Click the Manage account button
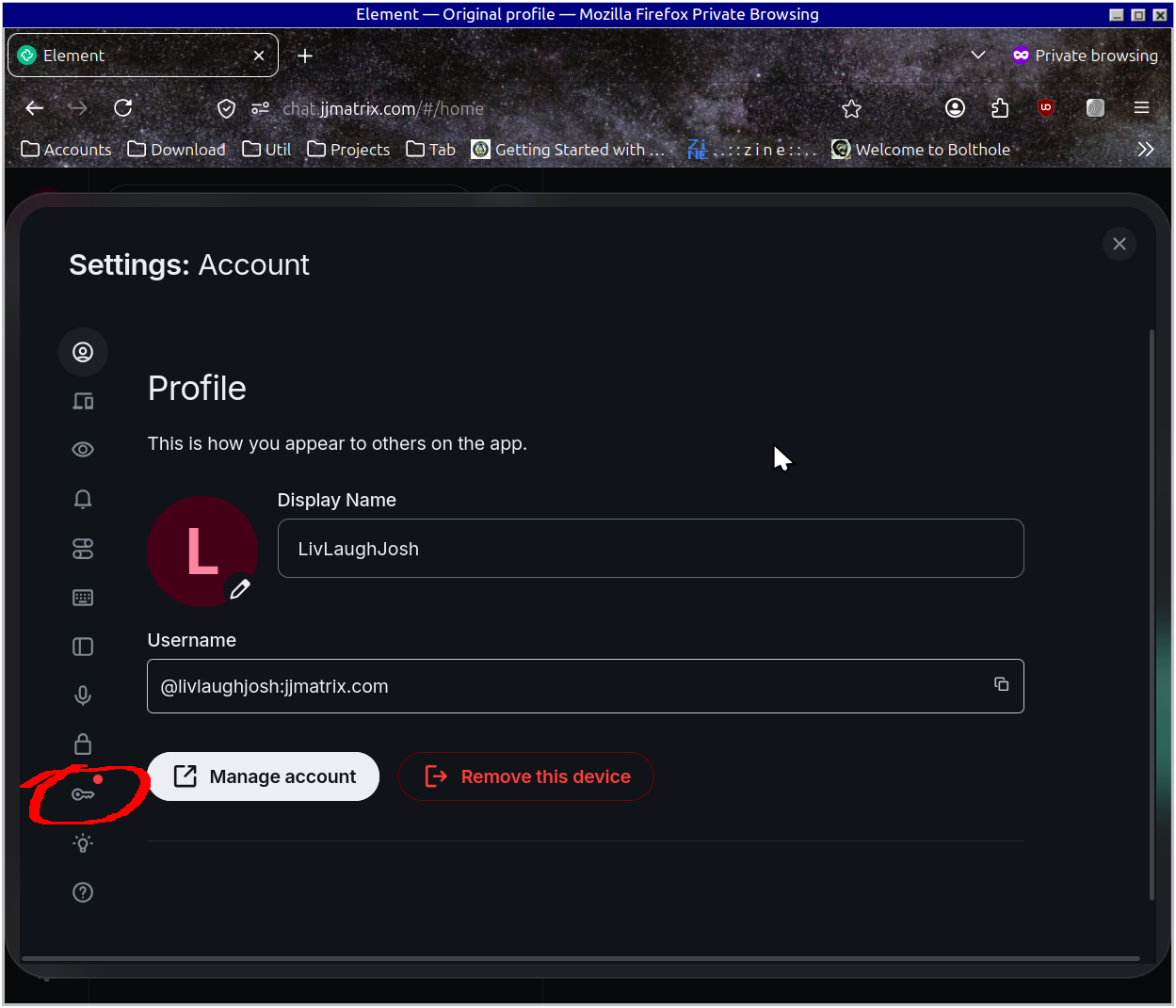This screenshot has width=1176, height=1008. (264, 776)
